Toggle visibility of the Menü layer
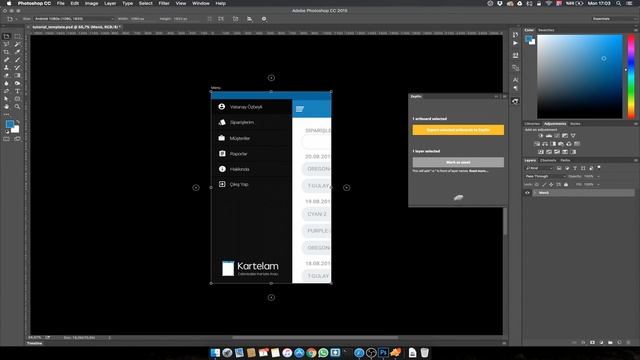Image resolution: width=640 pixels, height=360 pixels. 527,193
